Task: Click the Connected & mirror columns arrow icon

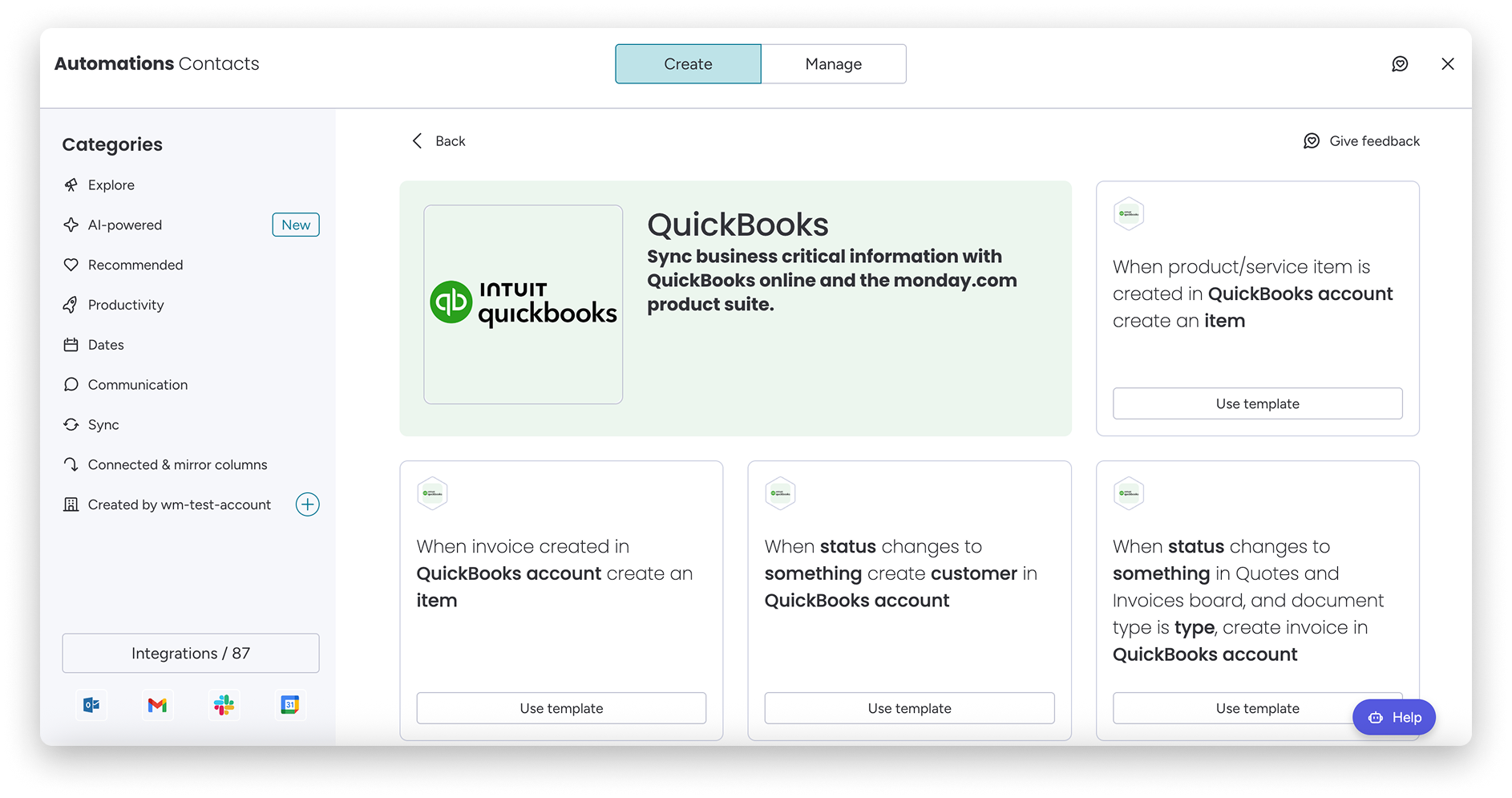Action: point(71,464)
